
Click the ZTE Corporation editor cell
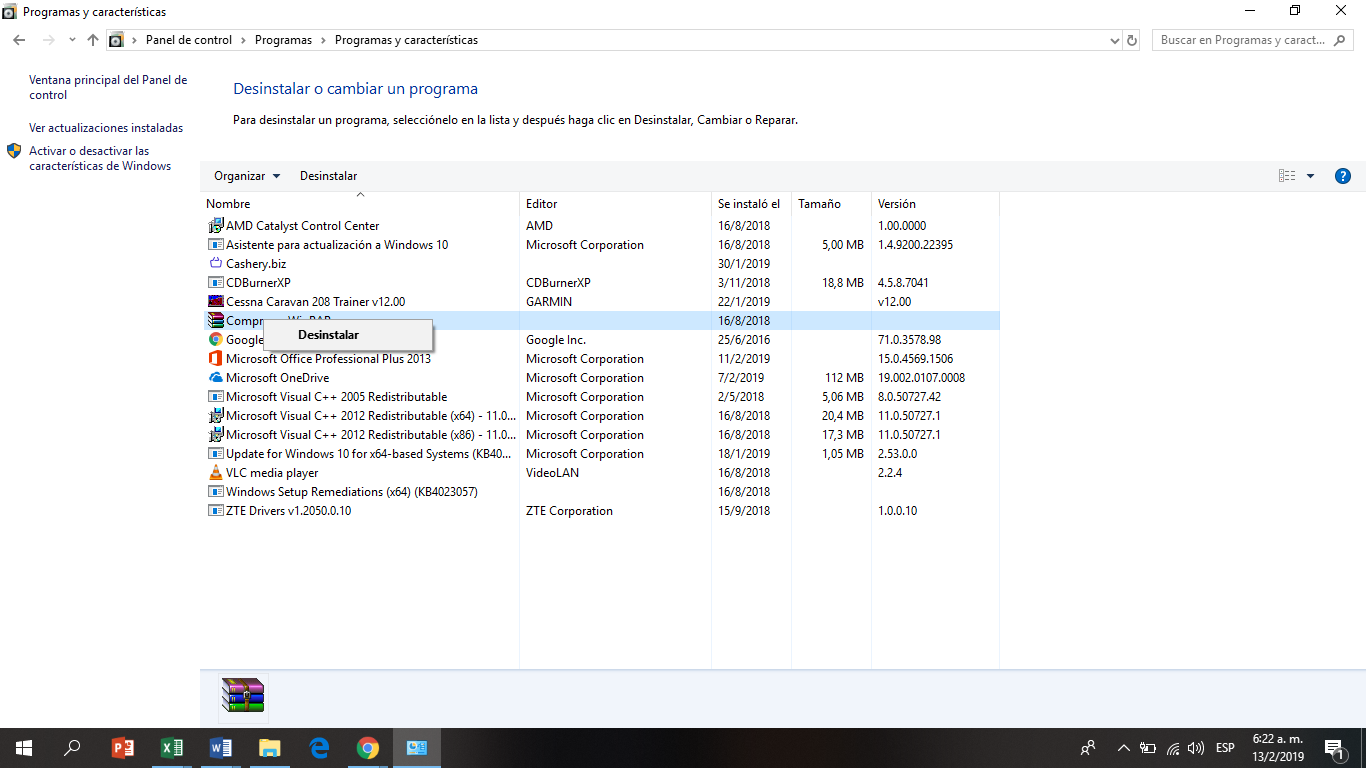click(569, 511)
